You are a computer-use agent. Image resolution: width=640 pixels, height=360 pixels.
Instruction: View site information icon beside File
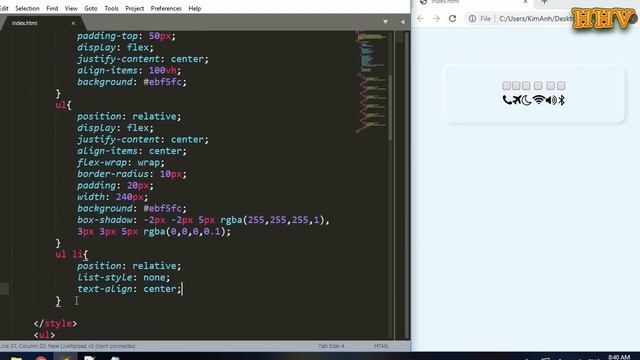click(472, 18)
